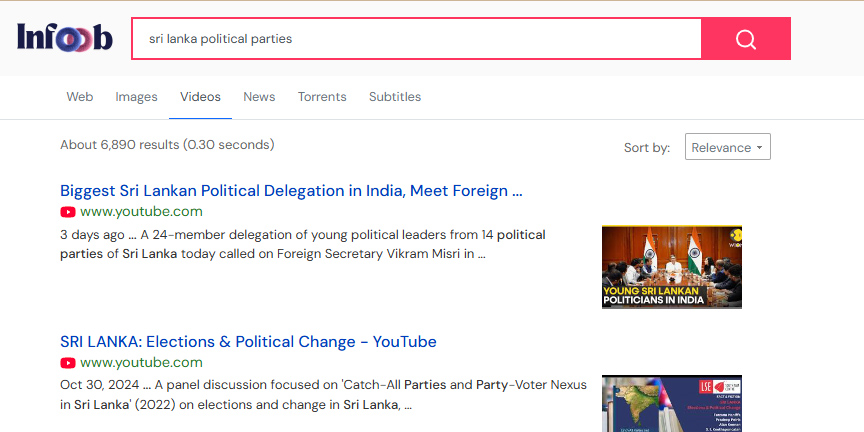Open the Infoob logo homepage
Image resolution: width=864 pixels, height=432 pixels.
point(65,38)
